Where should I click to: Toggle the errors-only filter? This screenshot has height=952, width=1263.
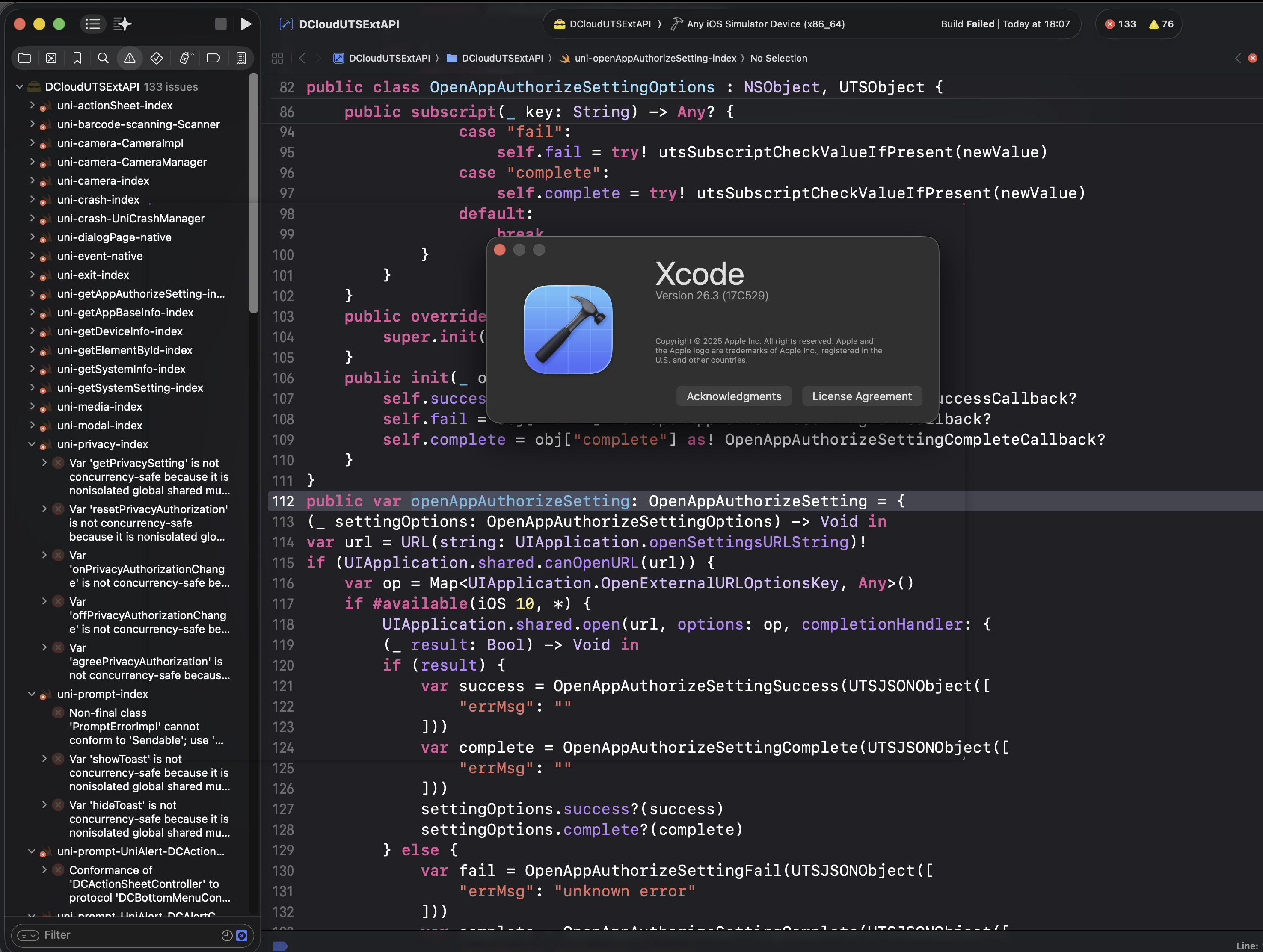pyautogui.click(x=242, y=935)
